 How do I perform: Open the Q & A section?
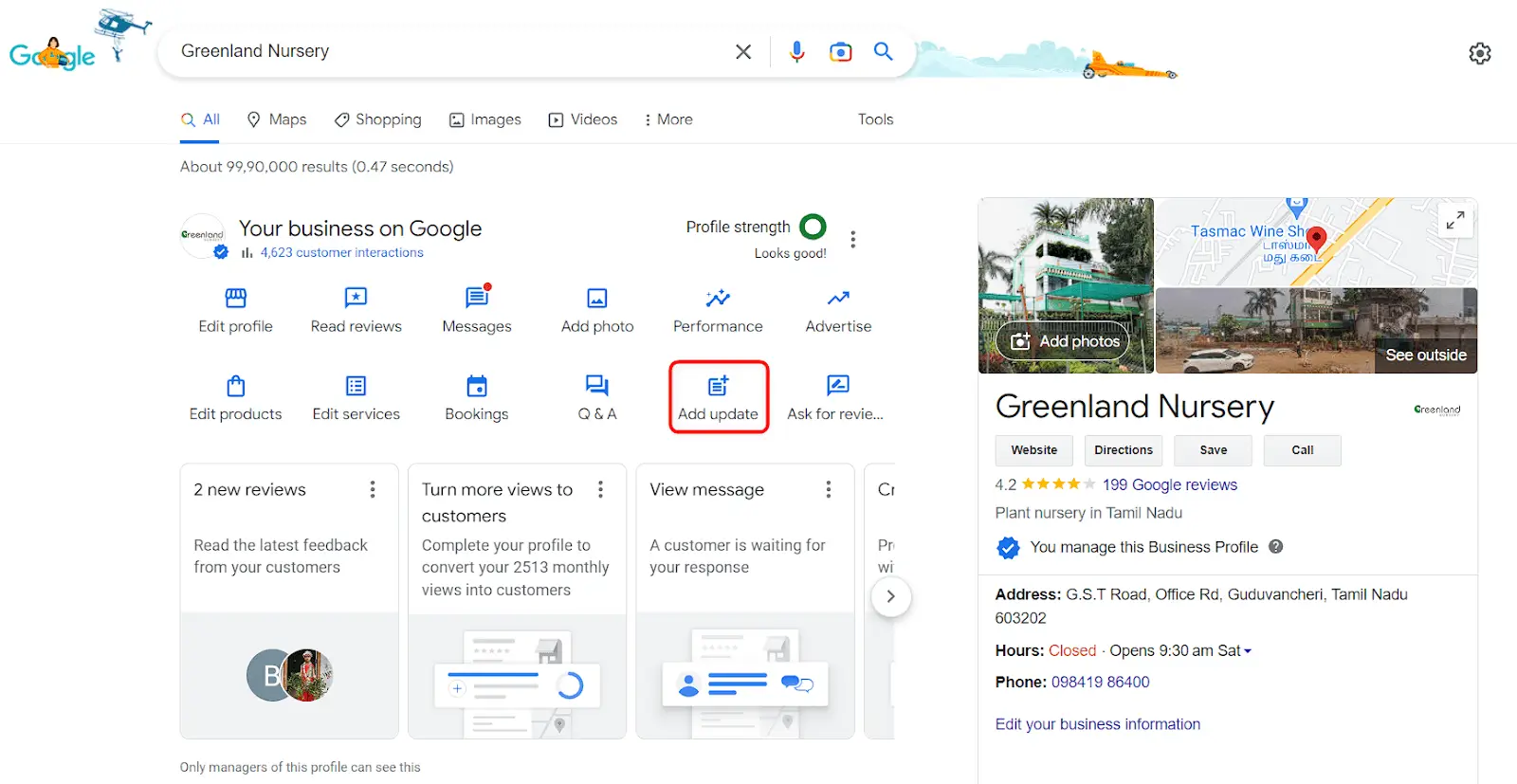coord(597,399)
